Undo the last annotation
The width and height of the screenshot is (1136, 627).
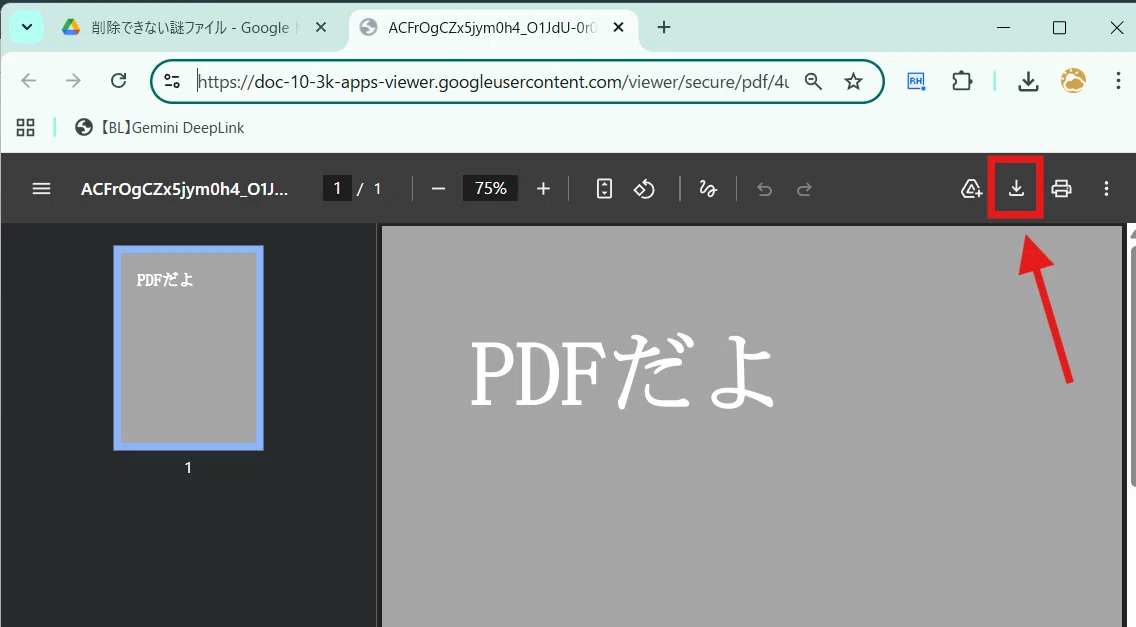764,188
